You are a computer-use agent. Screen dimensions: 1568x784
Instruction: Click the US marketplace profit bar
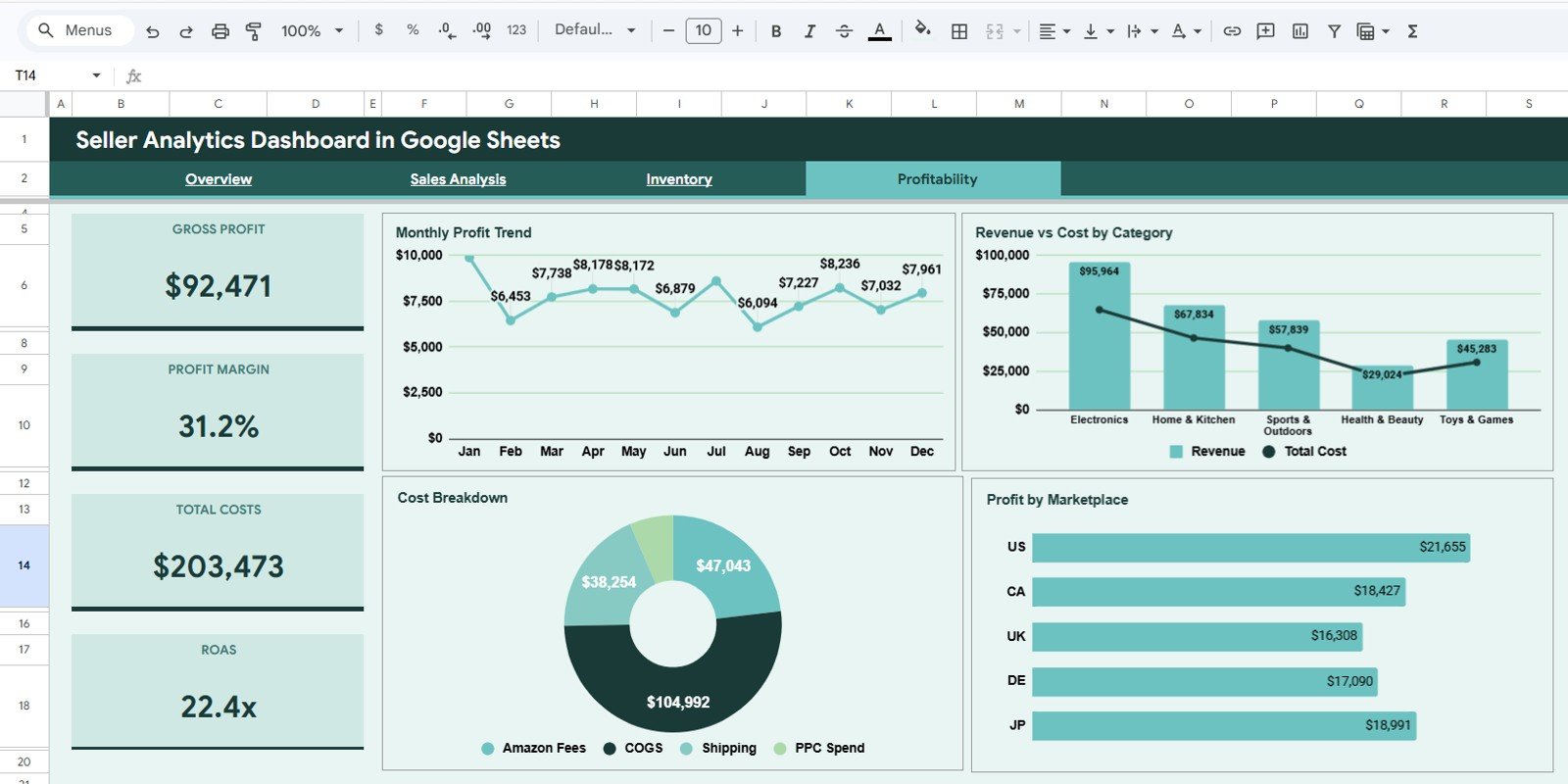tap(1250, 548)
